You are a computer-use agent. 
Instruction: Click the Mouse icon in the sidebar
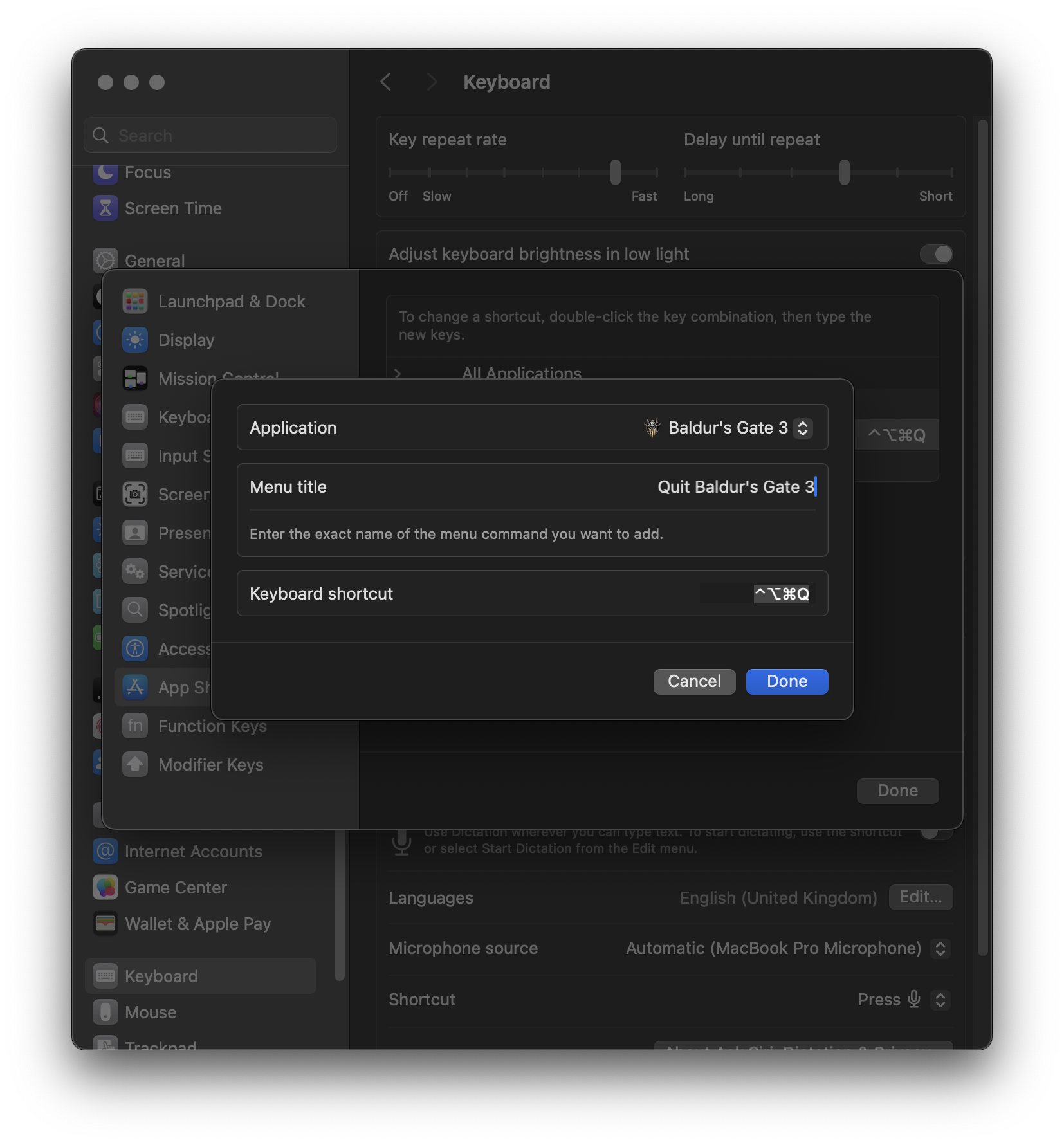pos(105,1012)
